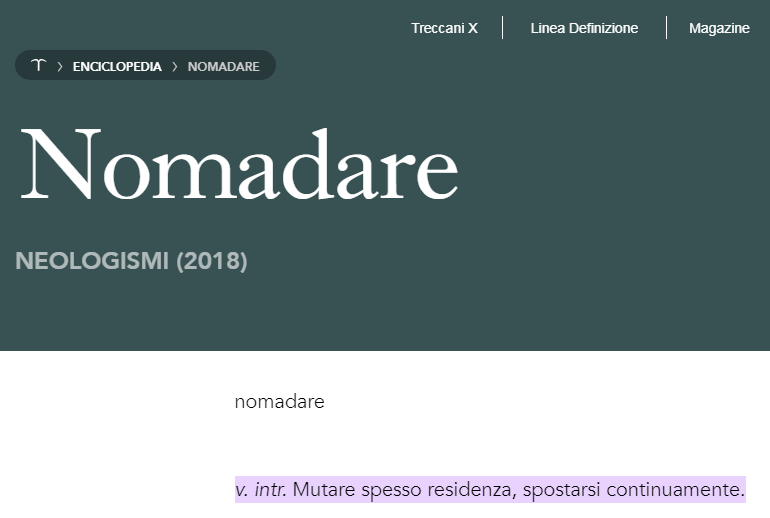Click the word spostarsi in the definition
Image resolution: width=770 pixels, height=518 pixels.
pyautogui.click(x=561, y=490)
